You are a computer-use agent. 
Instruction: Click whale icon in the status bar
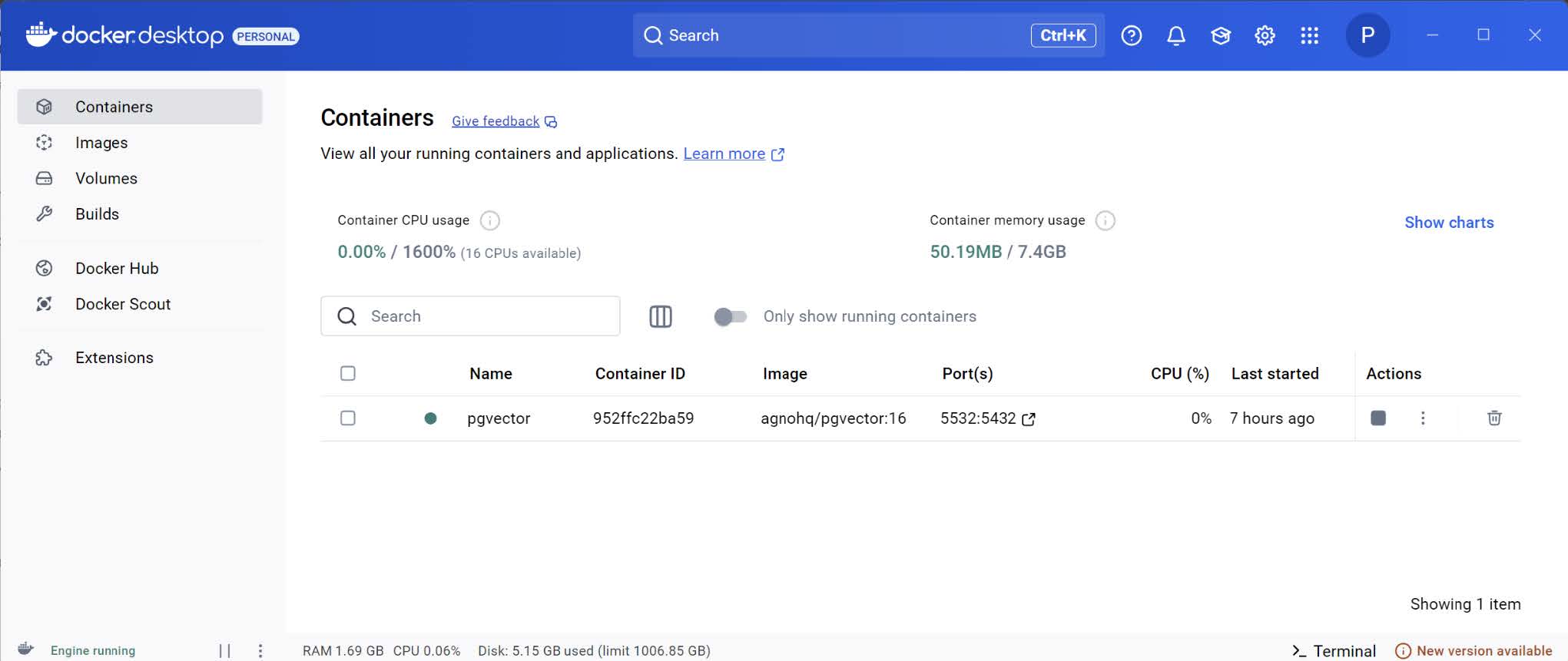[x=25, y=649]
